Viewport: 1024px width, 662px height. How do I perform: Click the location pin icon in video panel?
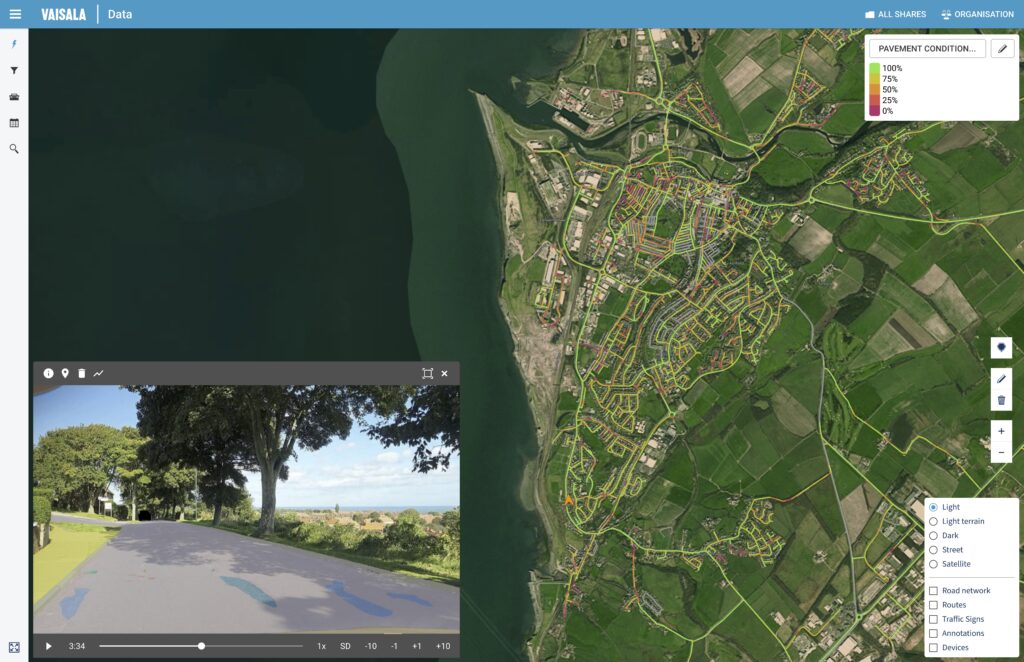pos(65,373)
